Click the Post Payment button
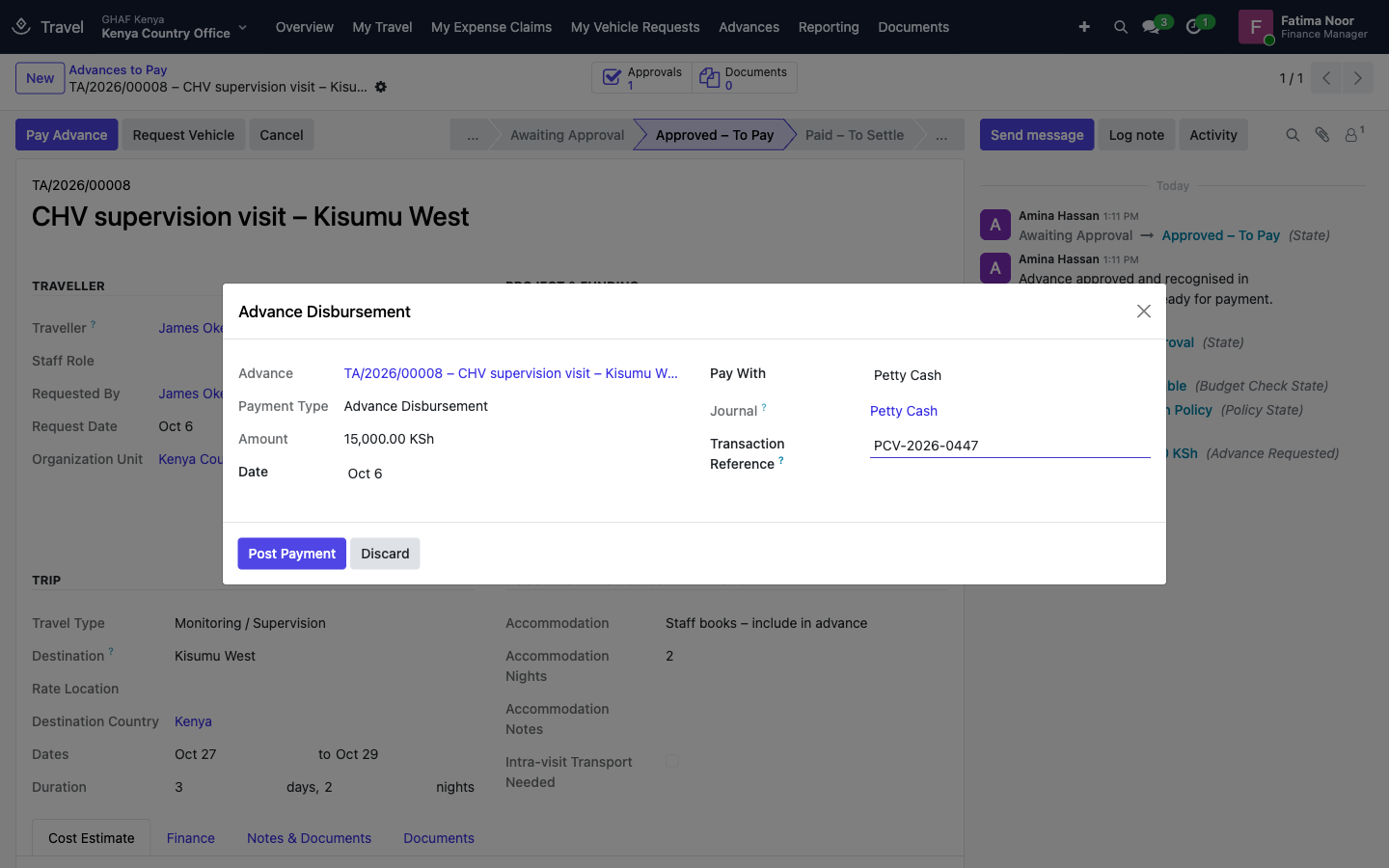1389x868 pixels. [x=292, y=554]
